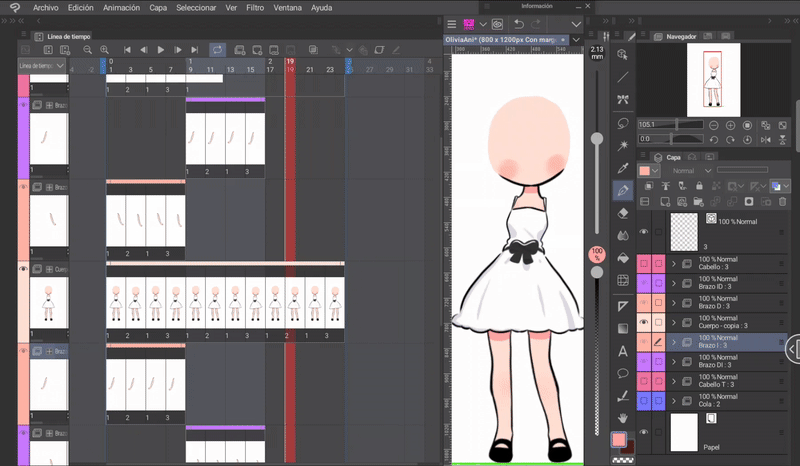The width and height of the screenshot is (800, 466).
Task: Select the Hand move tool
Action: (x=623, y=417)
